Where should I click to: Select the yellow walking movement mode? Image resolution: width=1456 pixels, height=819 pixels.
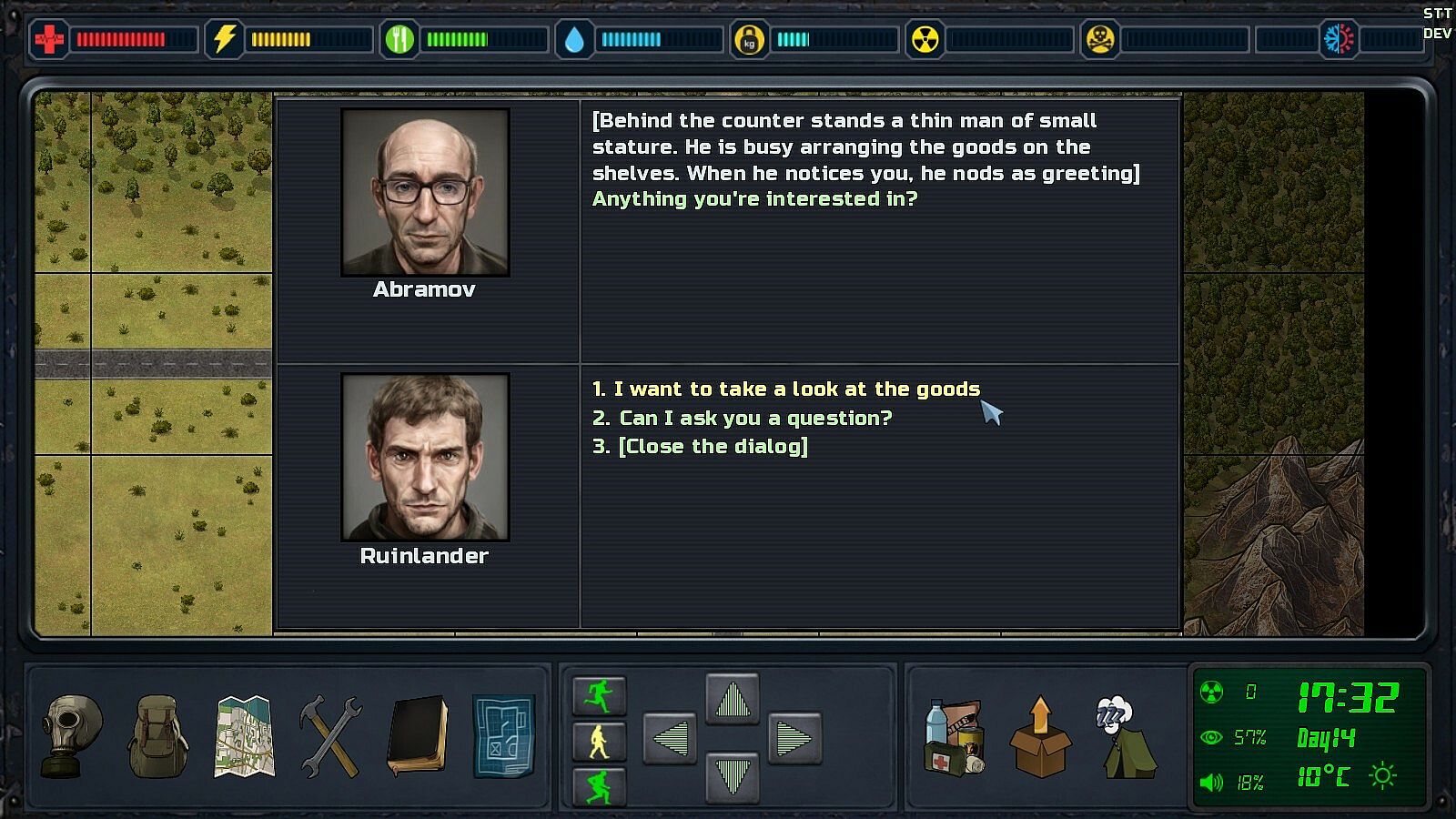coord(599,742)
